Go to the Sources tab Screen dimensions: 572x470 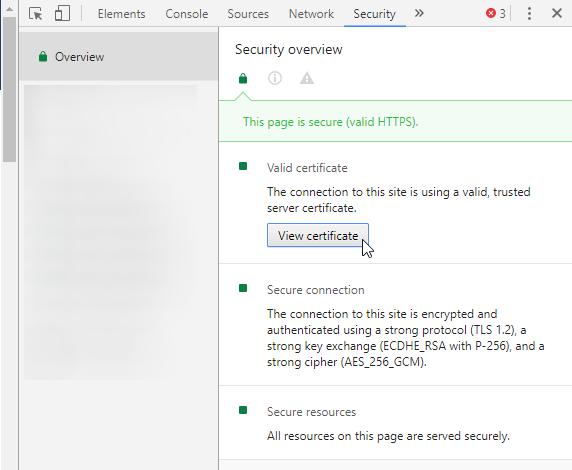[248, 14]
